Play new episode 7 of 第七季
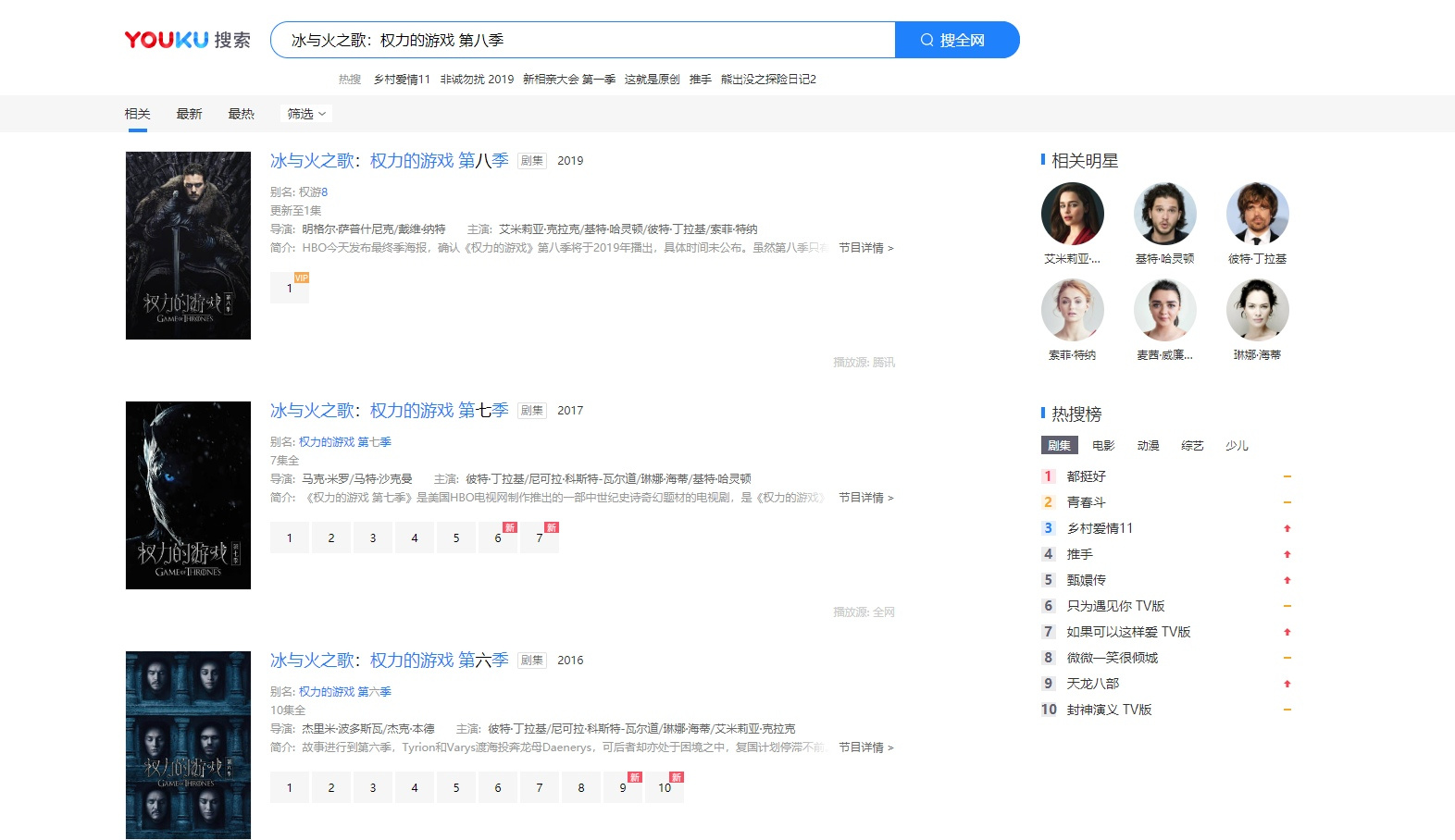Image resolution: width=1455 pixels, height=840 pixels. 540,537
